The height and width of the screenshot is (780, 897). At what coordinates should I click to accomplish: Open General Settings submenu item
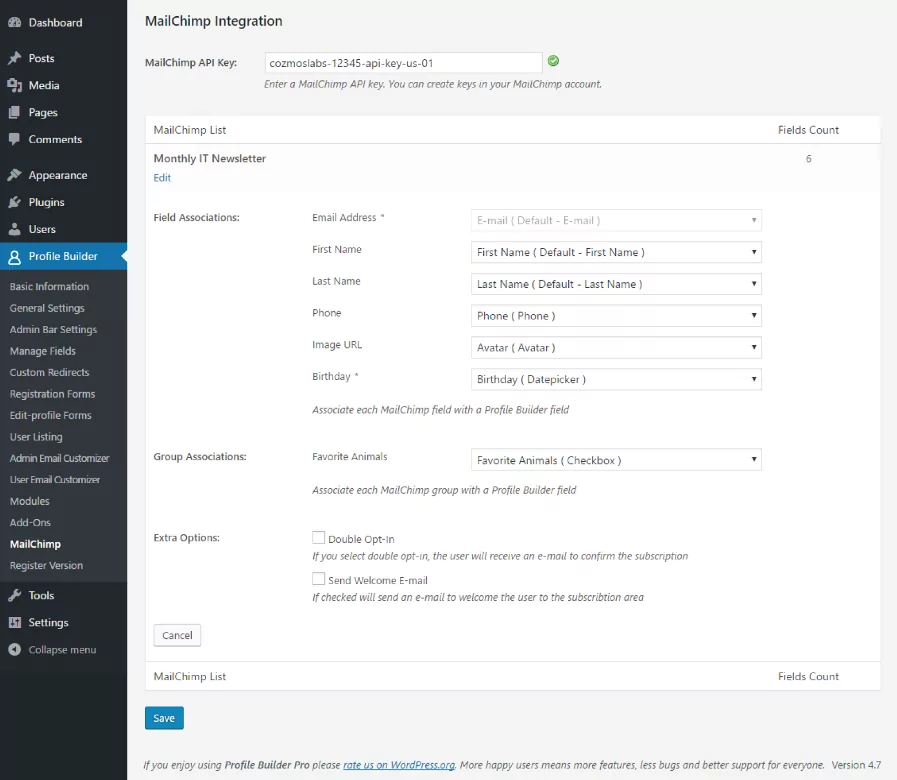coord(47,308)
